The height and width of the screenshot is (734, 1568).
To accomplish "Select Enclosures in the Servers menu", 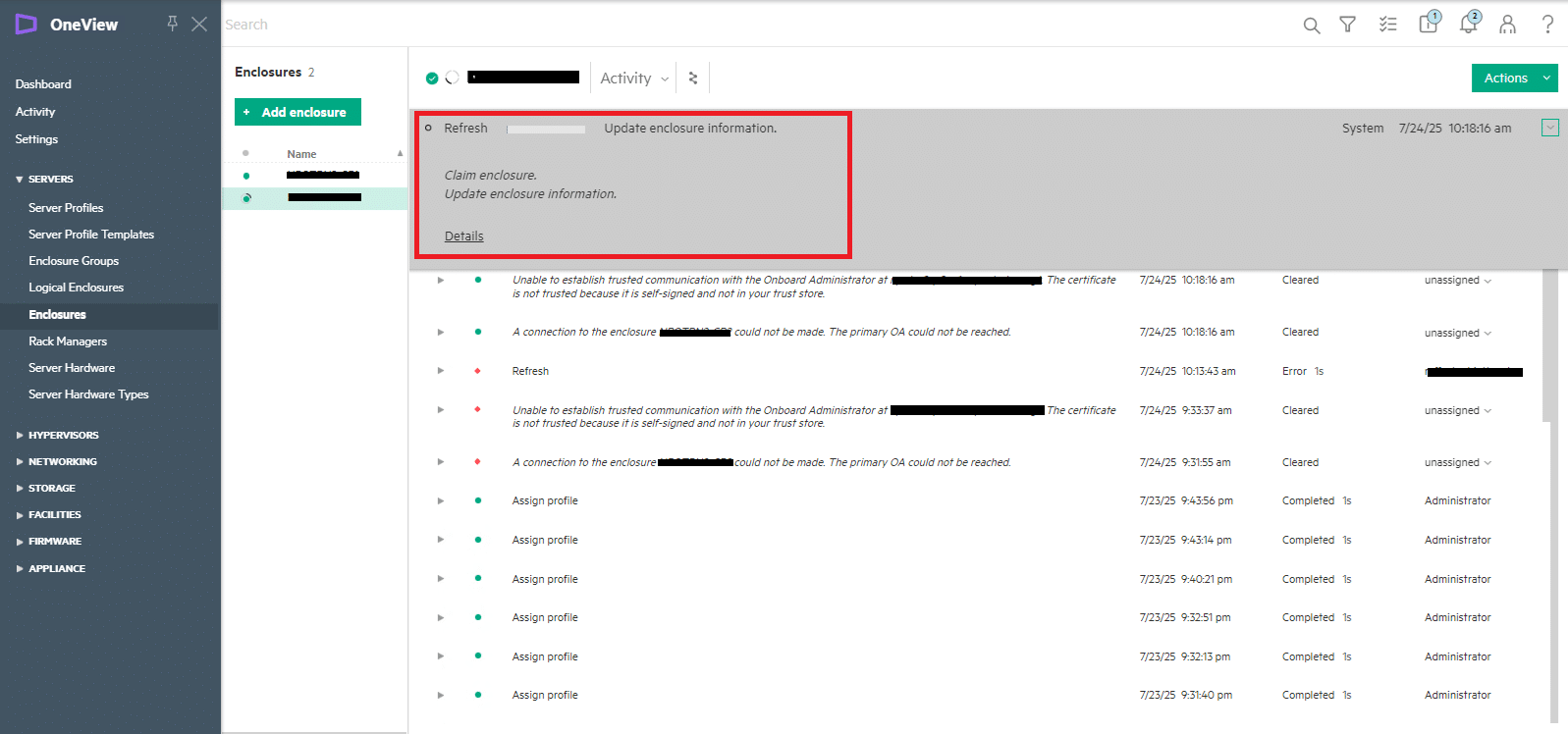I will click(x=57, y=315).
